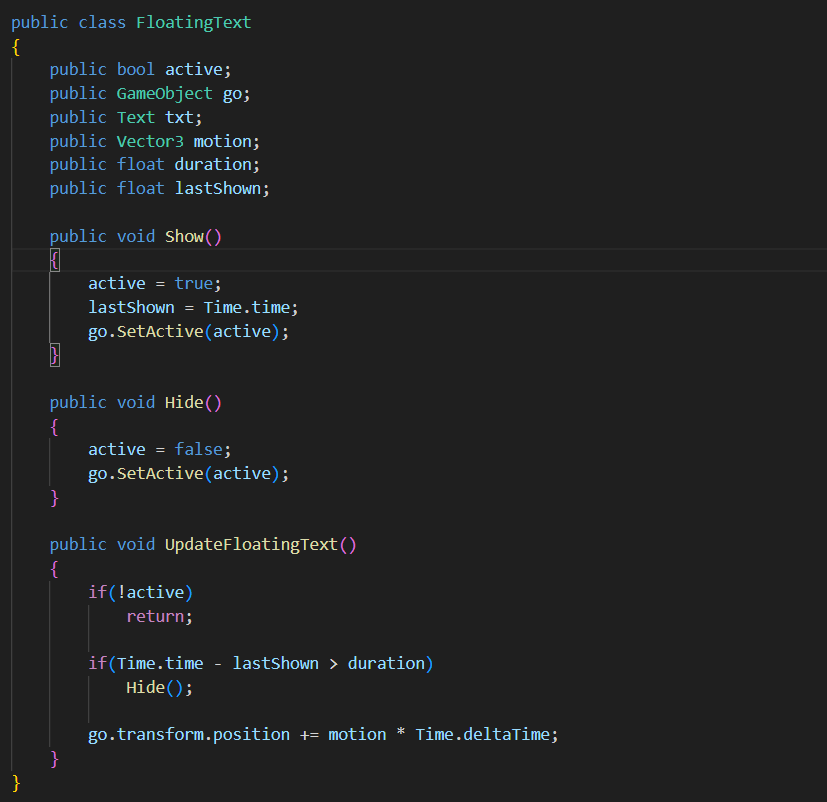Click the 'txt' variable in the Text declaration

179,117
